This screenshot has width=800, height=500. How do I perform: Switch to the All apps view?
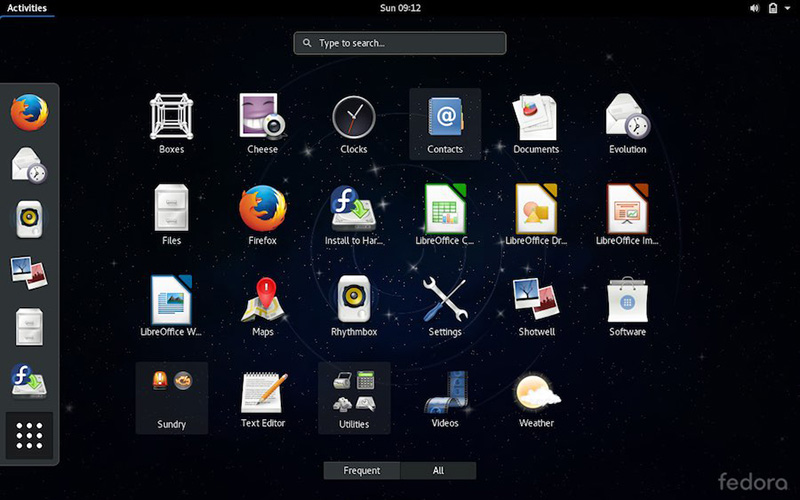click(438, 470)
